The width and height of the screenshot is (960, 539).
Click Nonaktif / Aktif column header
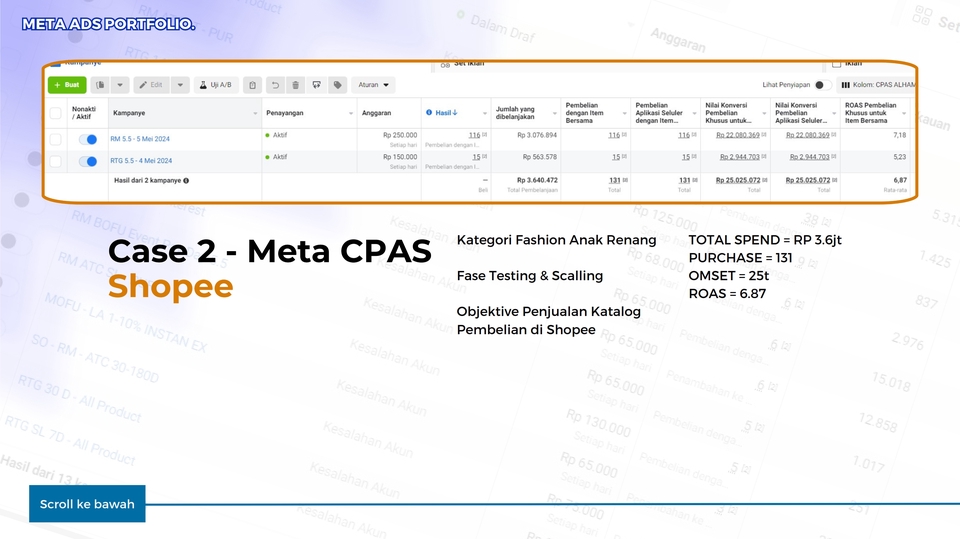click(x=84, y=113)
